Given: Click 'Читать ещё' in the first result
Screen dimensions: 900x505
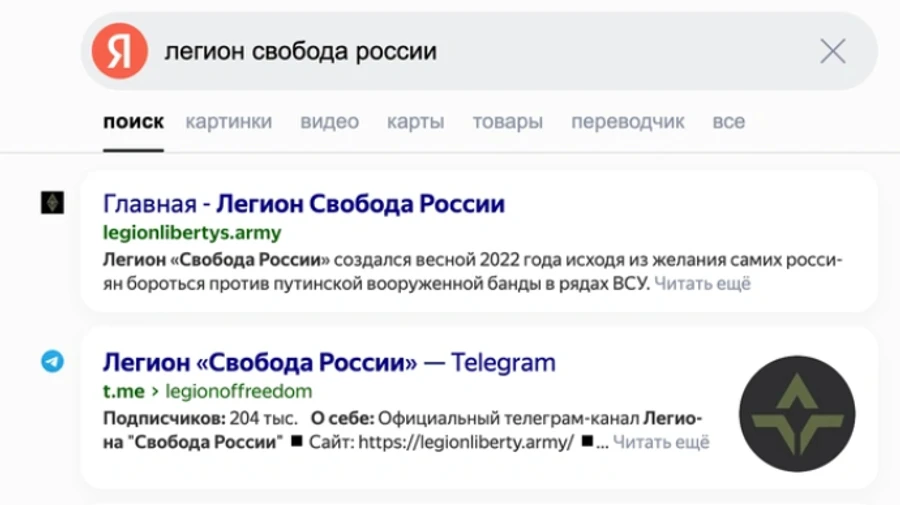Looking at the screenshot, I should [702, 283].
